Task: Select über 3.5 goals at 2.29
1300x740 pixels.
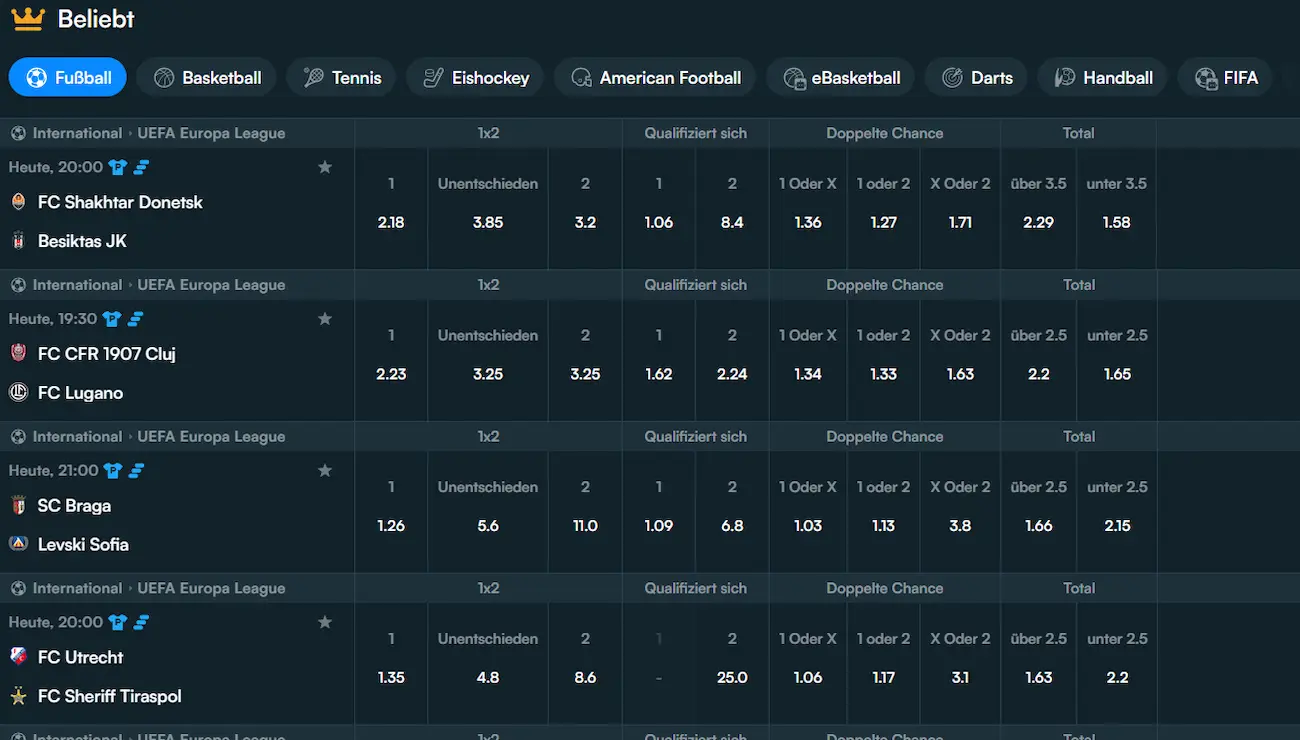Action: pos(1039,208)
